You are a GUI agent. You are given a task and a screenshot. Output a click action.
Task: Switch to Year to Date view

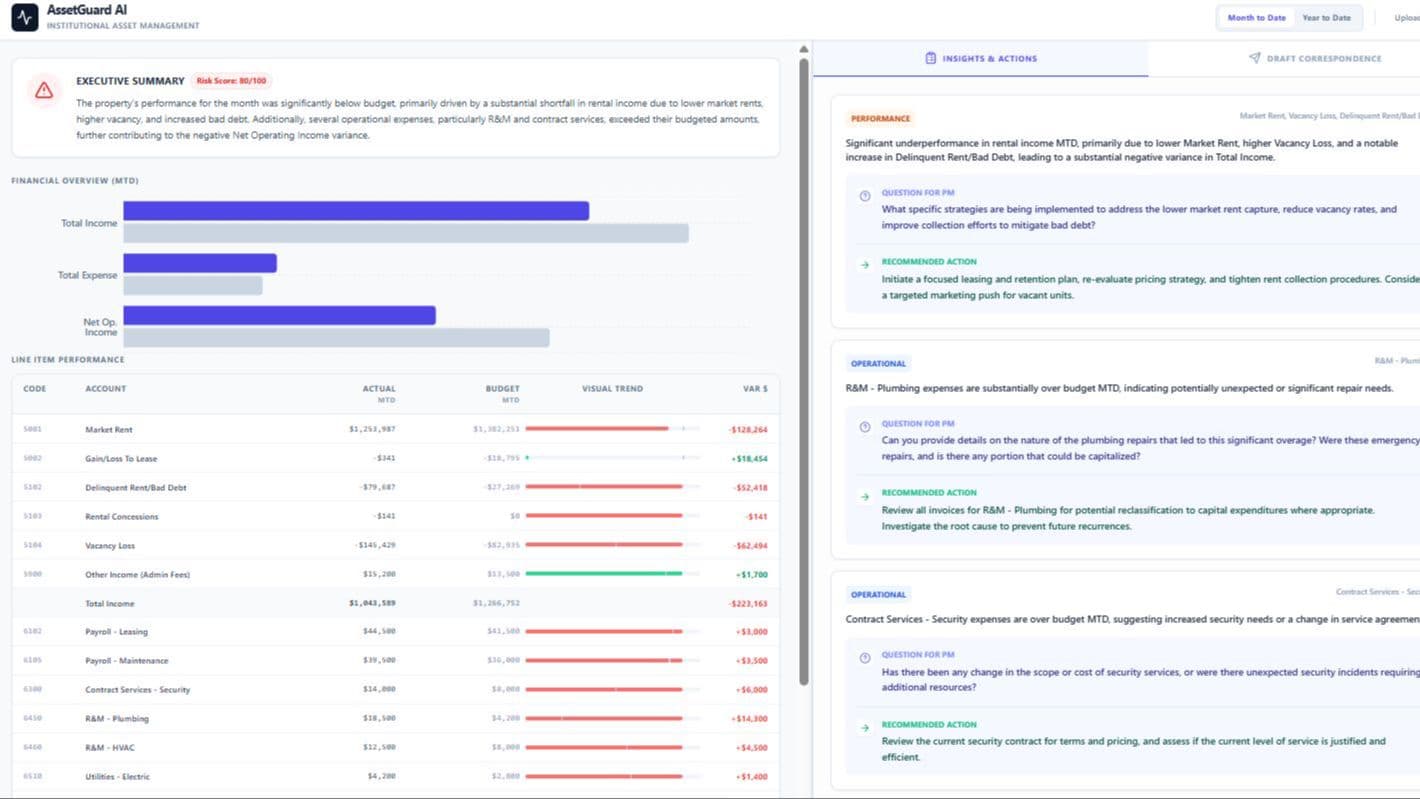(x=1326, y=18)
